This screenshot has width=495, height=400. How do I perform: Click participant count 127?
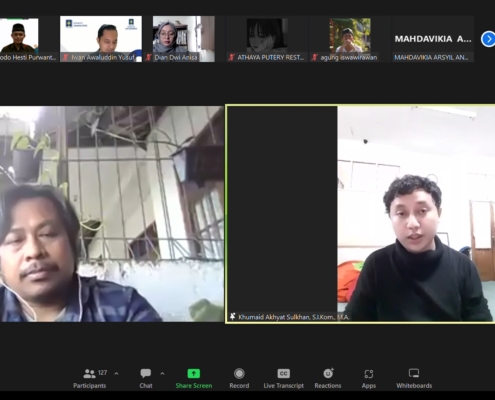pos(103,372)
